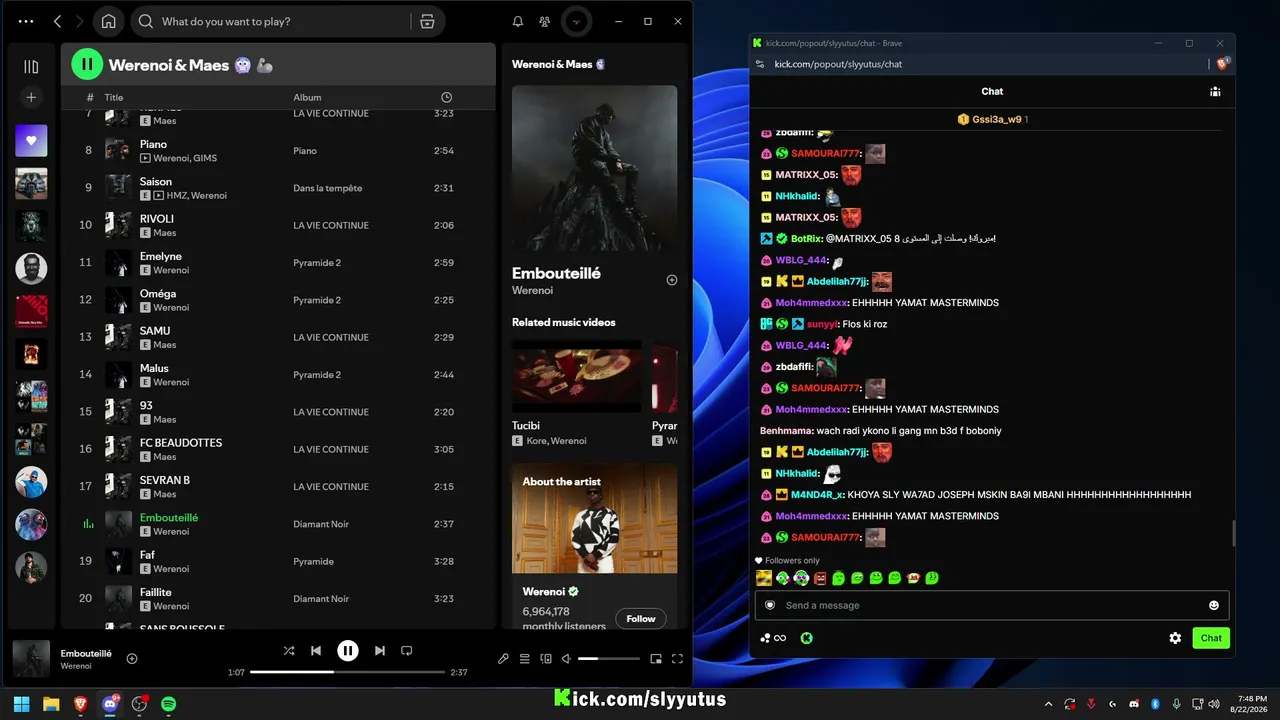Mute the Spotify volume
This screenshot has height=720, width=1280.
[566, 659]
